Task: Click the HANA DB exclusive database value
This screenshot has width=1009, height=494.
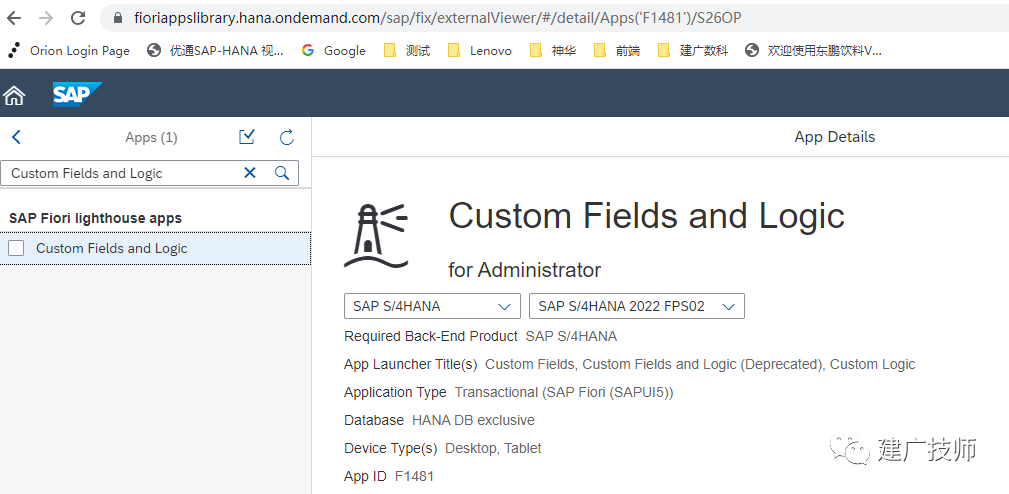Action: click(x=473, y=420)
